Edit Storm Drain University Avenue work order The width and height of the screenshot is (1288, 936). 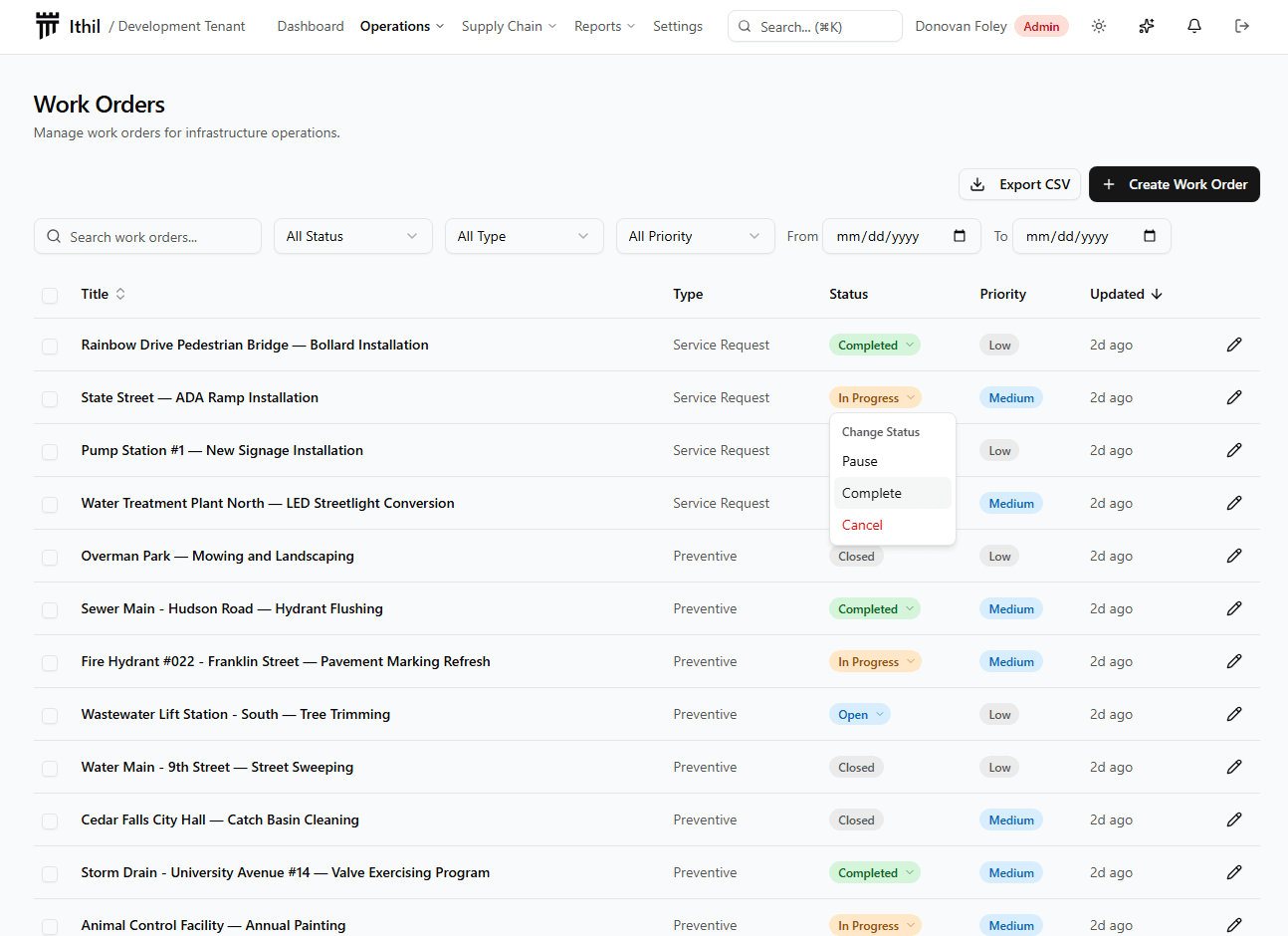(x=1234, y=872)
